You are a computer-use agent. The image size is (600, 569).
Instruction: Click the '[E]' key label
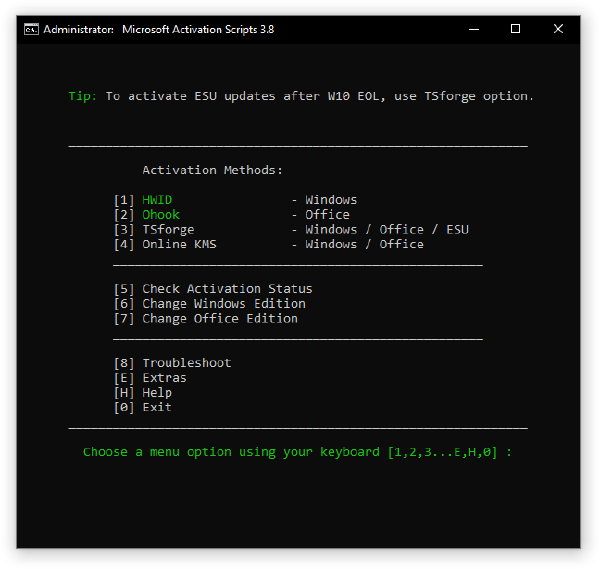124,378
